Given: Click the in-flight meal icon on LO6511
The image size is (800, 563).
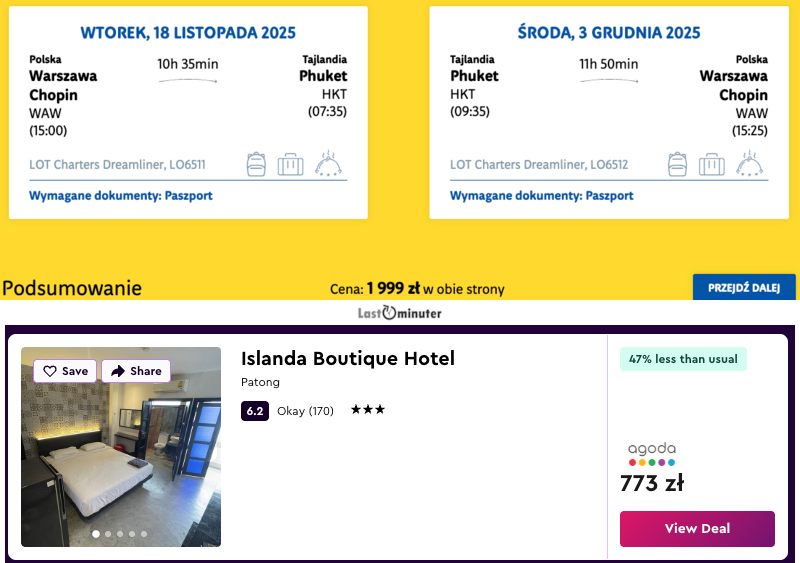Looking at the screenshot, I should [329, 163].
